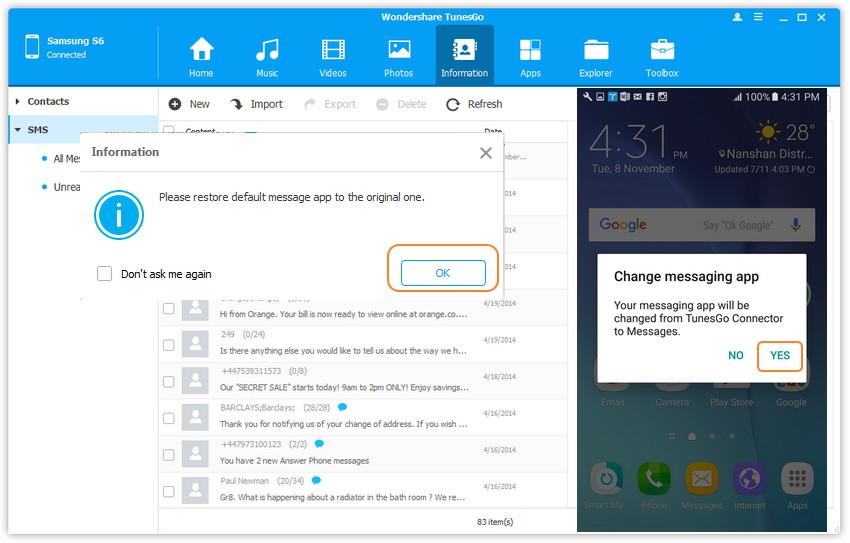Viewport: 850px width, 543px height.
Task: Check the Paul Newman message checkbox
Action: tap(169, 491)
